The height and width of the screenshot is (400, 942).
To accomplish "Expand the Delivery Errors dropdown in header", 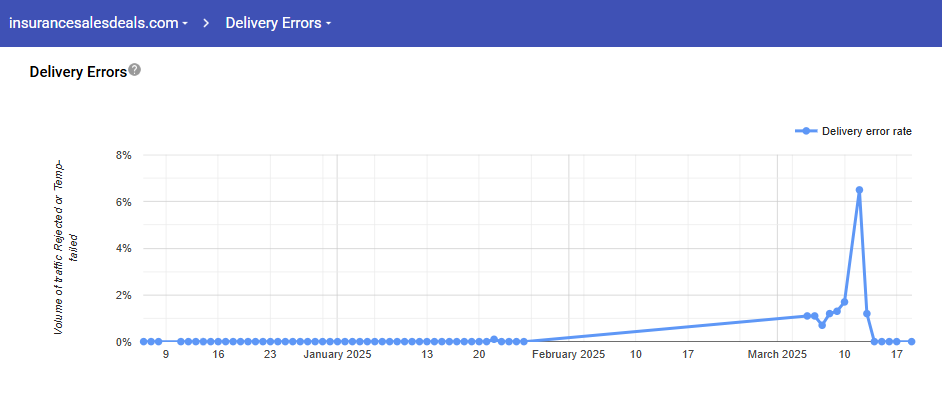I will (x=278, y=23).
